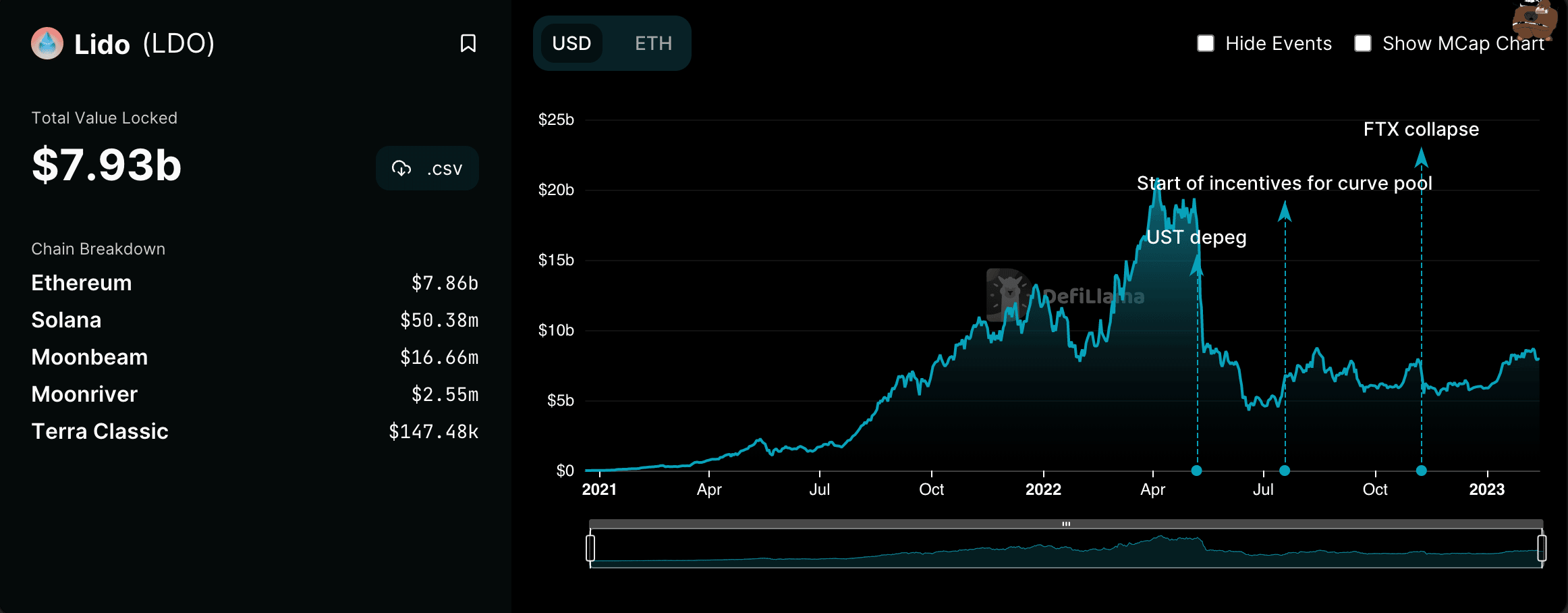This screenshot has height=613, width=1568.
Task: Grab the right handle of range slider
Action: click(x=1542, y=548)
